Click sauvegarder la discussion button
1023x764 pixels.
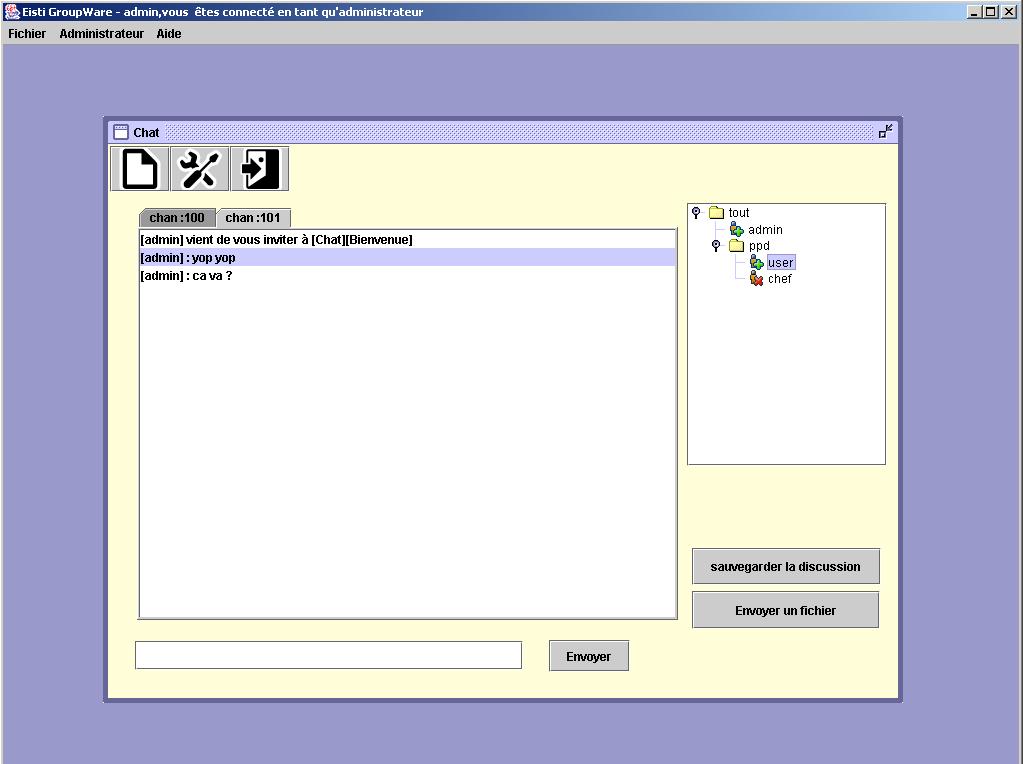(x=785, y=566)
